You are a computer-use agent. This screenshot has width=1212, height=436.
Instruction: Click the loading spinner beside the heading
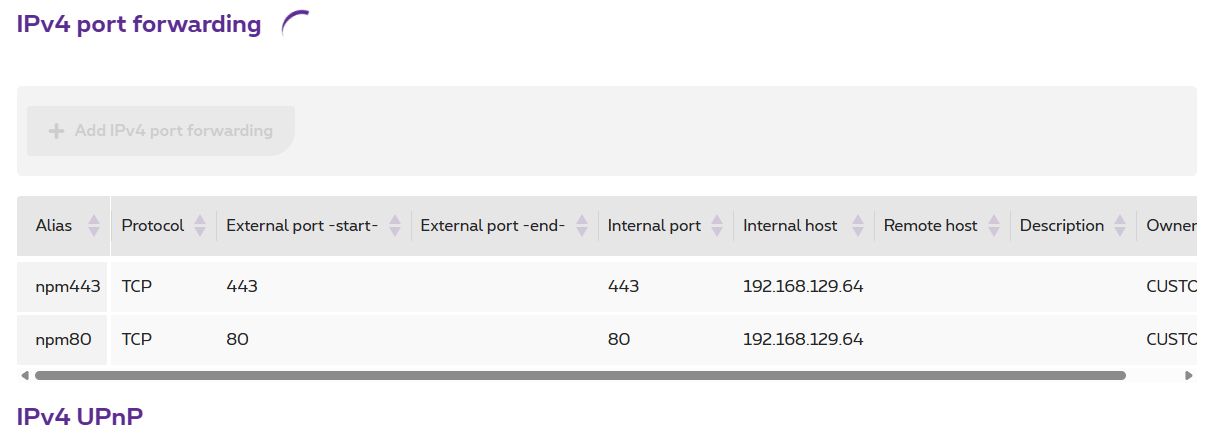coord(296,24)
